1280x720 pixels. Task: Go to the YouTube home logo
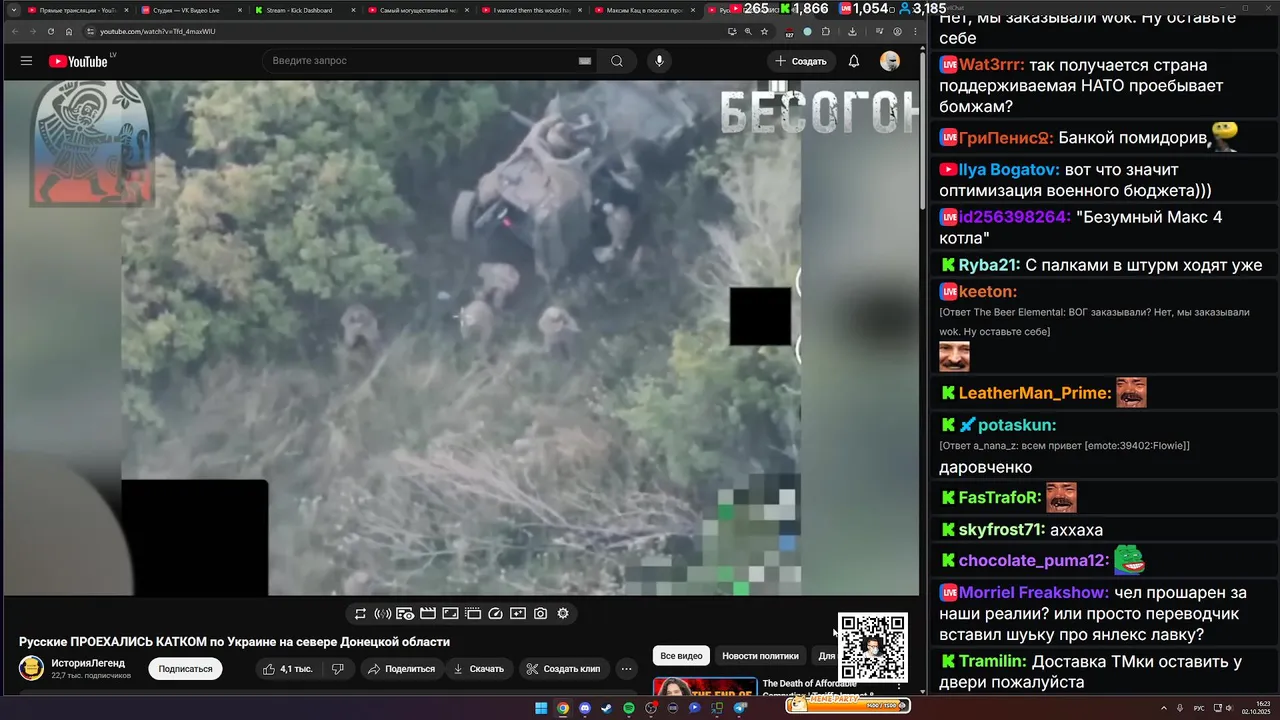[78, 61]
